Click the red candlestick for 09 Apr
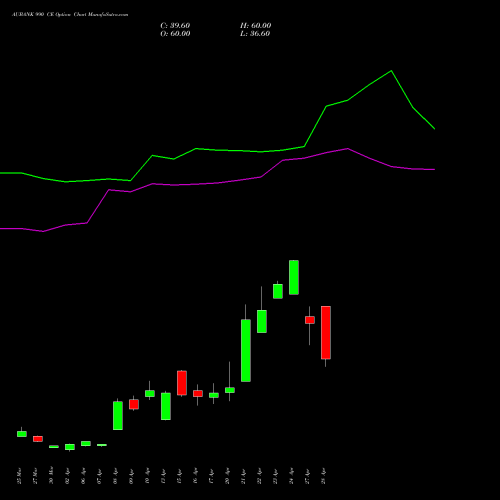Image resolution: width=500 pixels, height=500 pixels. click(x=134, y=404)
